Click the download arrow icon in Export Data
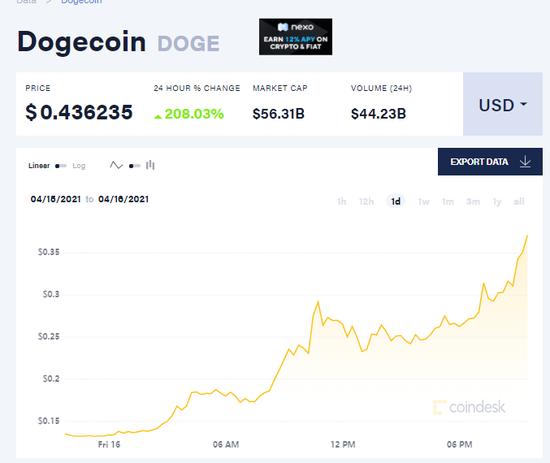 [525, 162]
